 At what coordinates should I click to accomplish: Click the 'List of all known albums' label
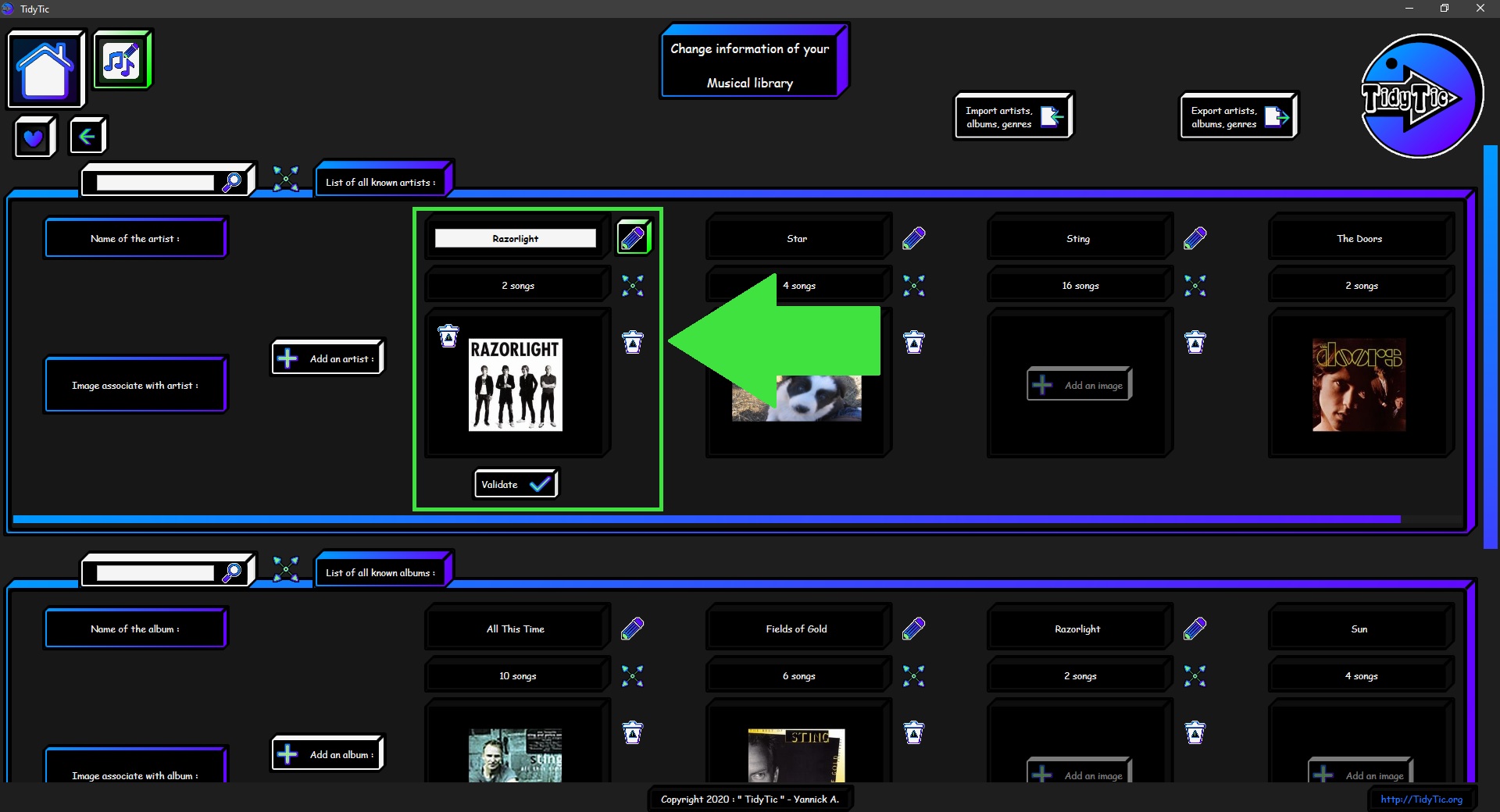click(381, 573)
